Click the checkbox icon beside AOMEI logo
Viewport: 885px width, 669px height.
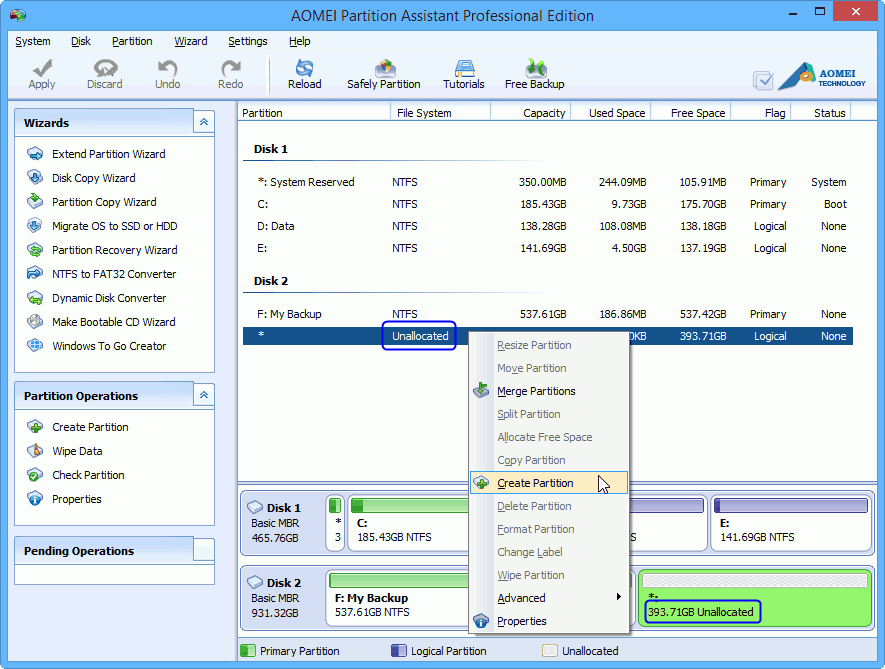(763, 80)
